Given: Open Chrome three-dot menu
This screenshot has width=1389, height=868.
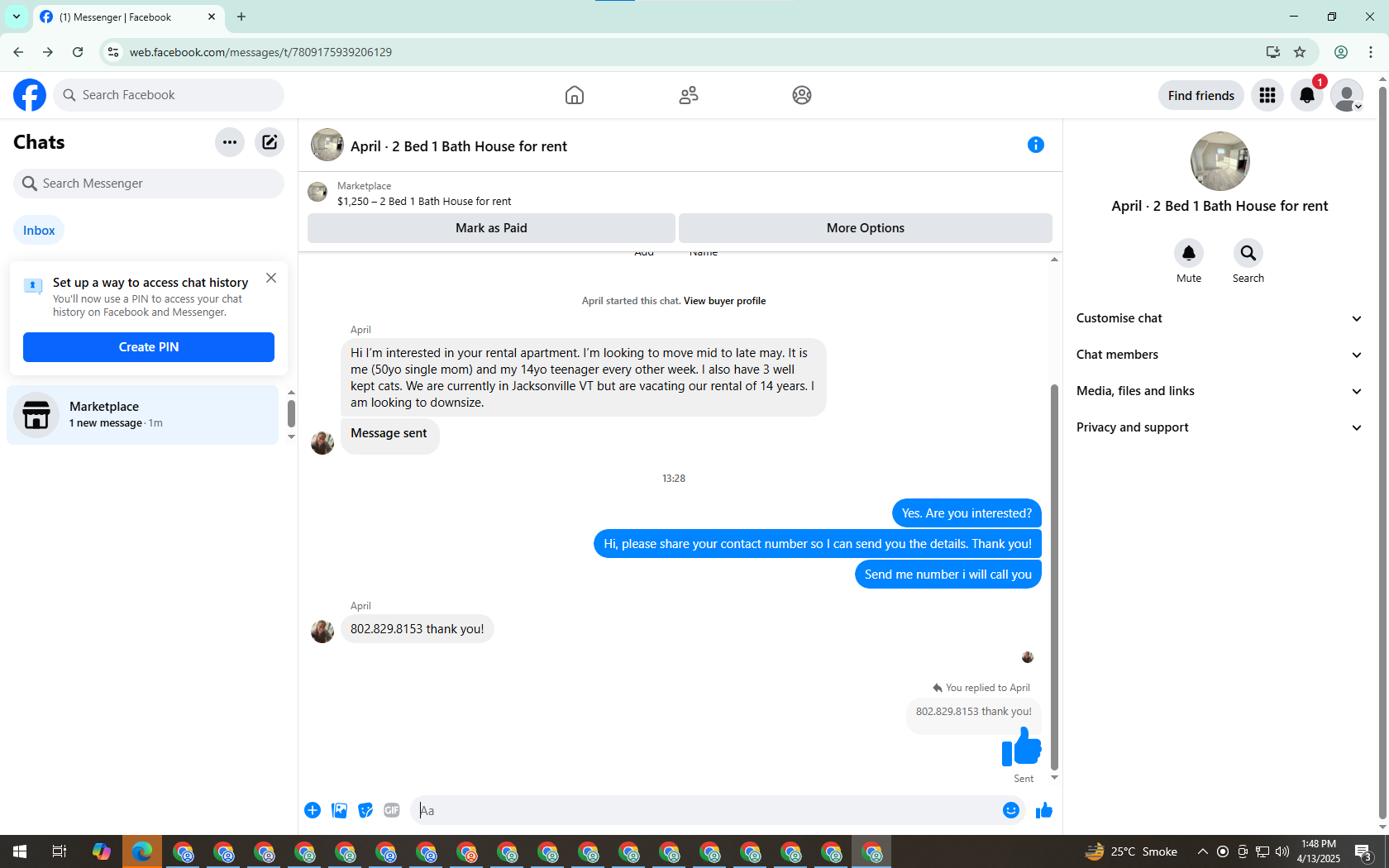Looking at the screenshot, I should coord(1371,52).
